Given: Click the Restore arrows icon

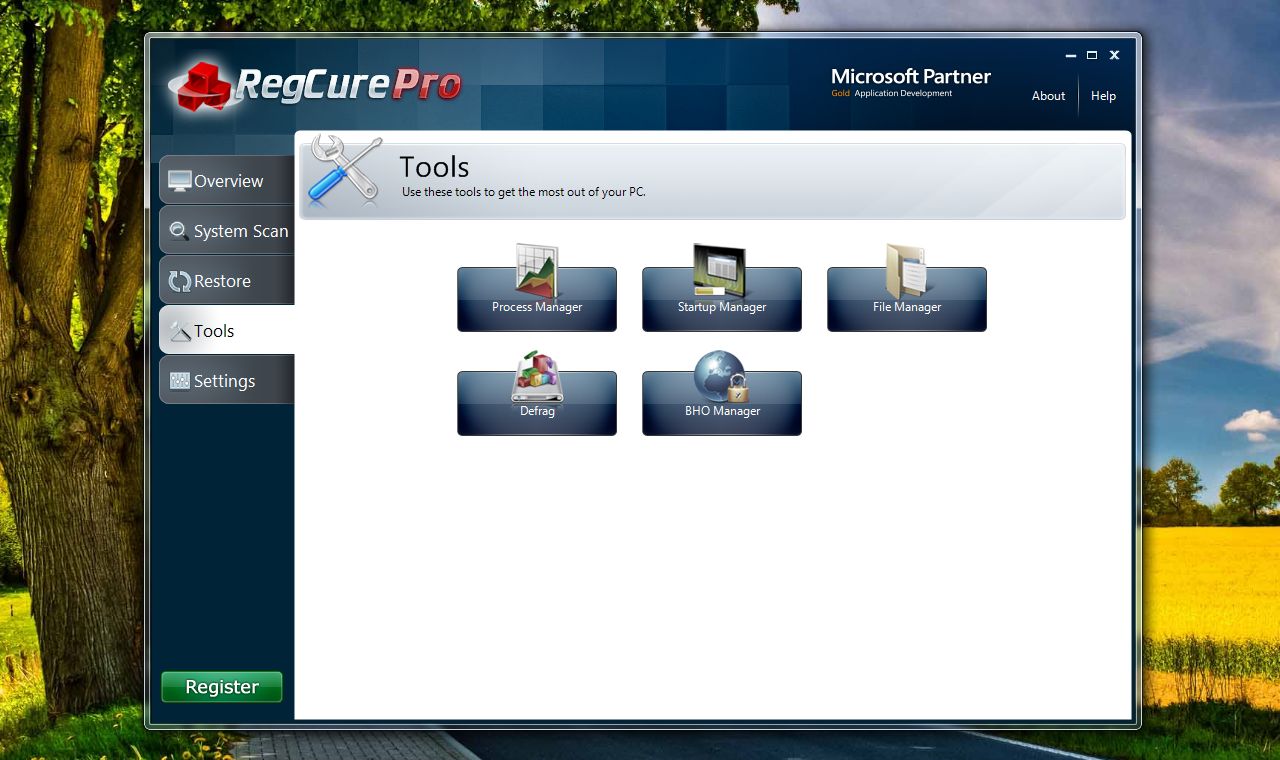Looking at the screenshot, I should 180,281.
